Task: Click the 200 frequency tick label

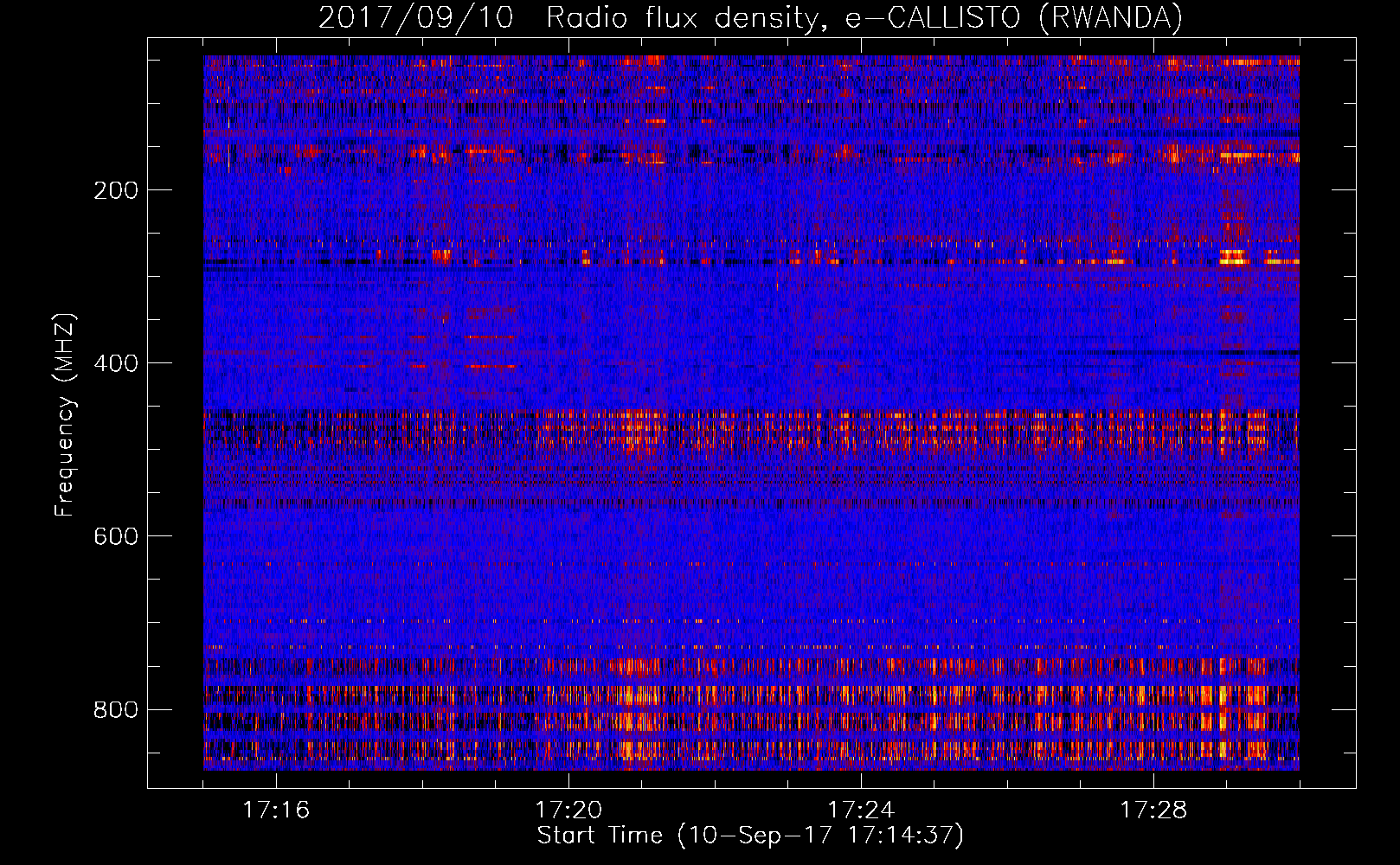Action: click(115, 190)
